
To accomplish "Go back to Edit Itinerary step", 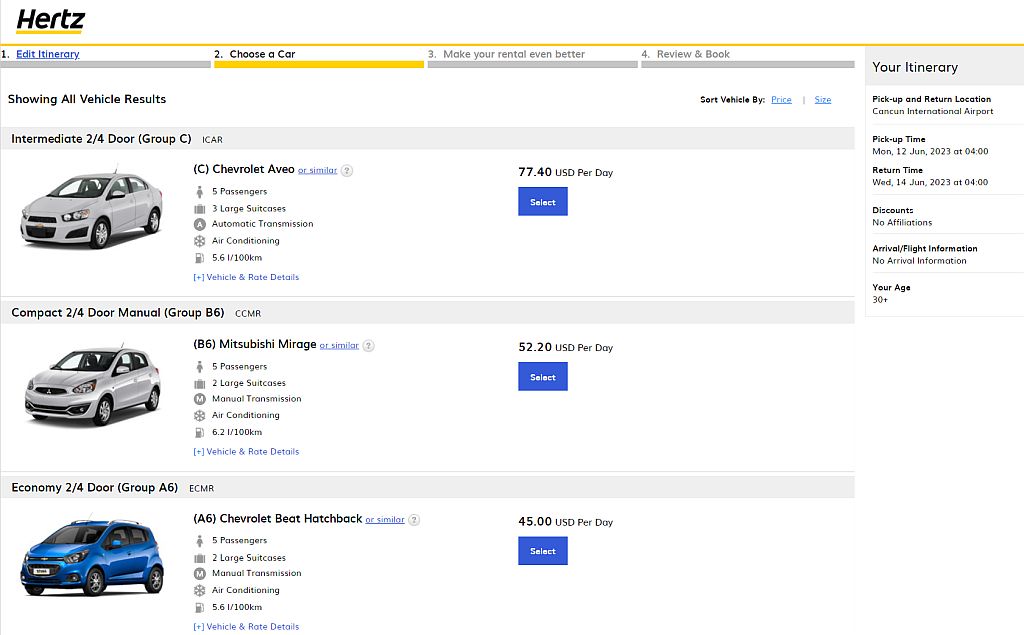I will (x=47, y=54).
